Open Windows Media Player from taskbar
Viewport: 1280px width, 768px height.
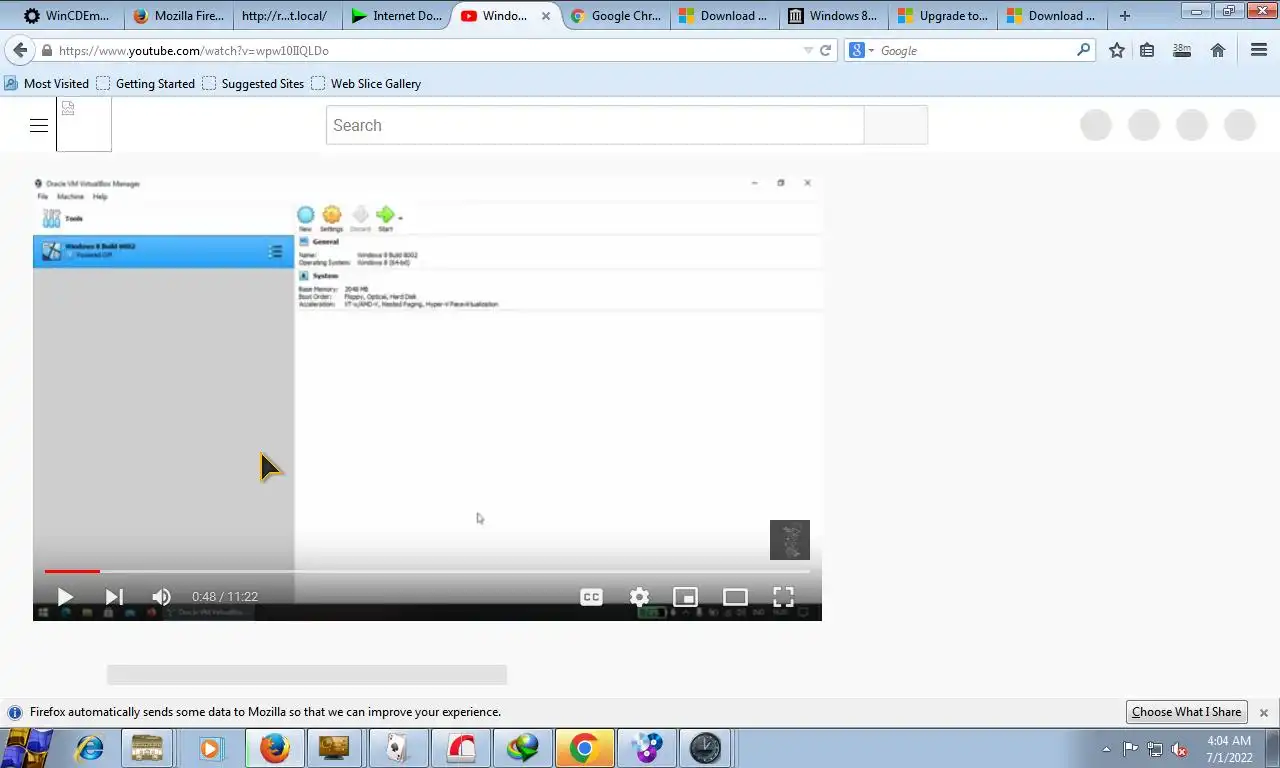(x=210, y=748)
